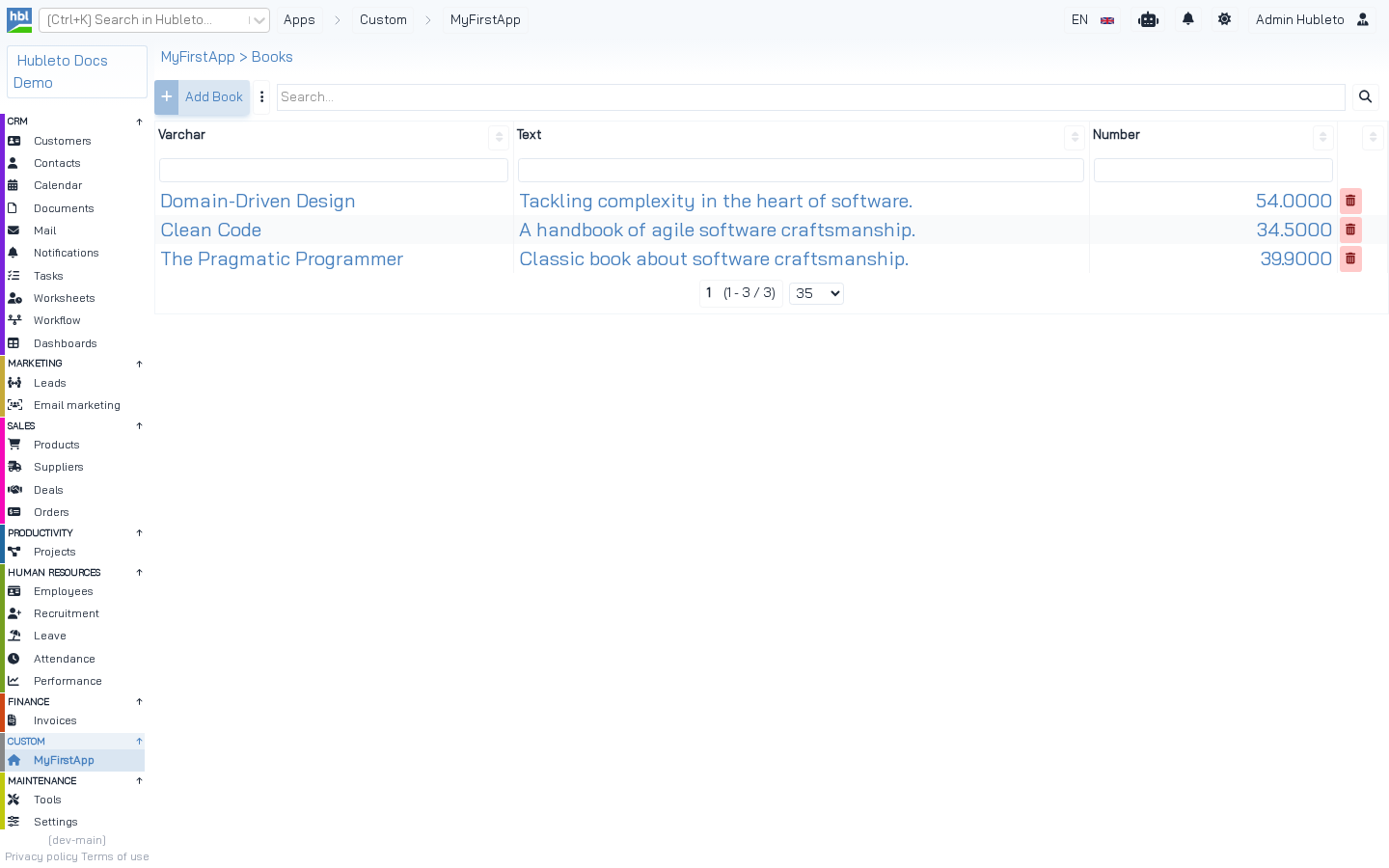Click the Number column filter field
Image resolution: width=1389 pixels, height=868 pixels.
[x=1213, y=170]
